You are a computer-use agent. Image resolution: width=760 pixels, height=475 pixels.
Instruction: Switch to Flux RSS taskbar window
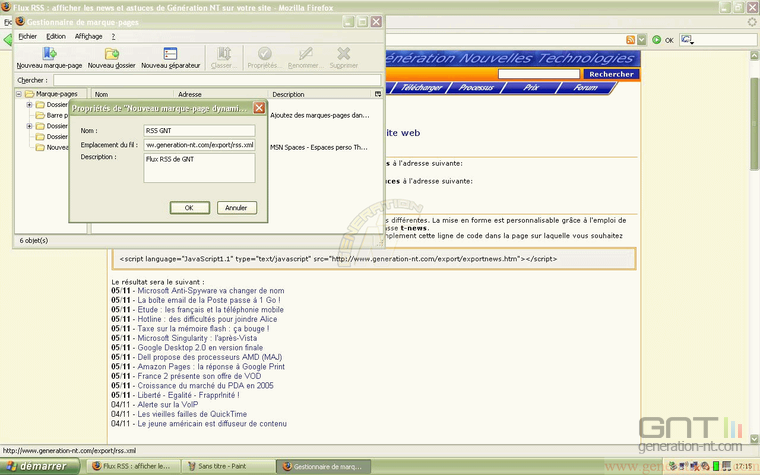[x=132, y=466]
